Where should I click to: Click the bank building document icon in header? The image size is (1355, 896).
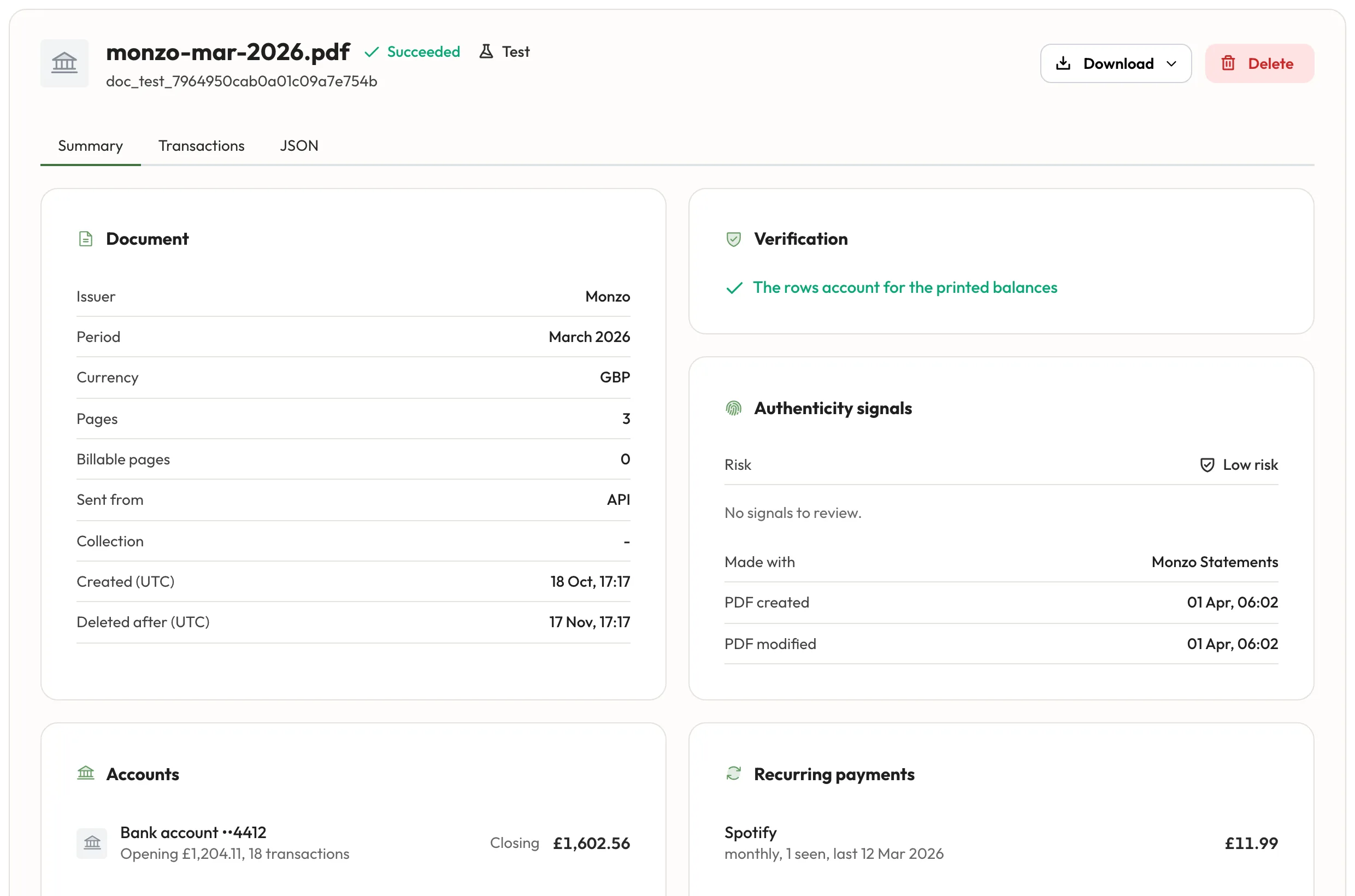(x=64, y=63)
